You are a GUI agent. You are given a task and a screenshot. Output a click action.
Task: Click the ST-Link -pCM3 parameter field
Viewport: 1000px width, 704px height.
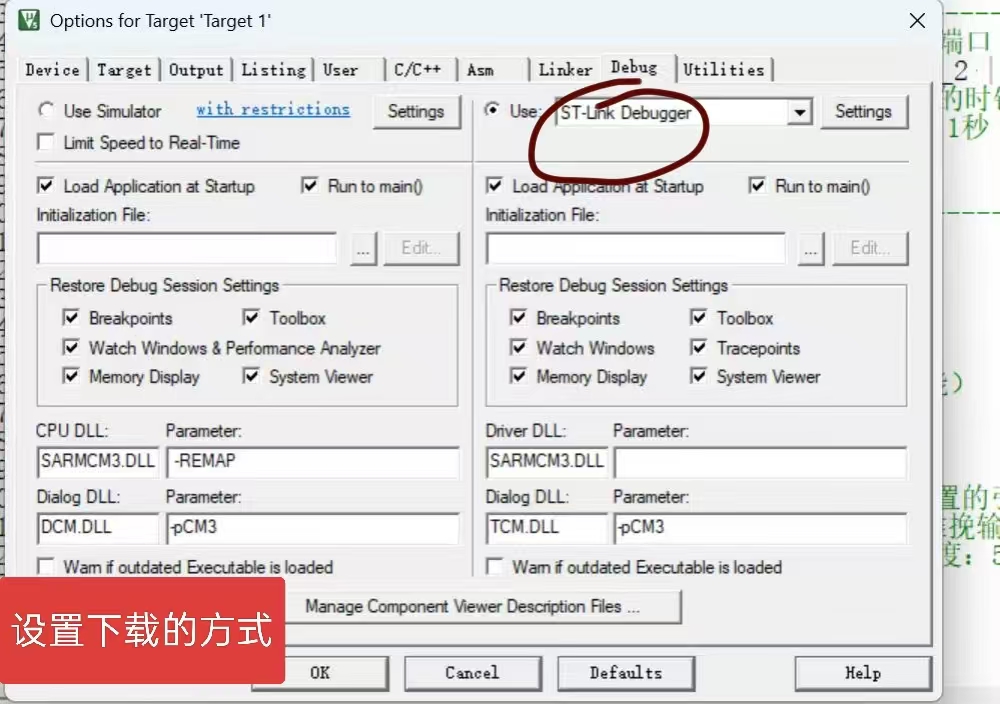point(760,528)
